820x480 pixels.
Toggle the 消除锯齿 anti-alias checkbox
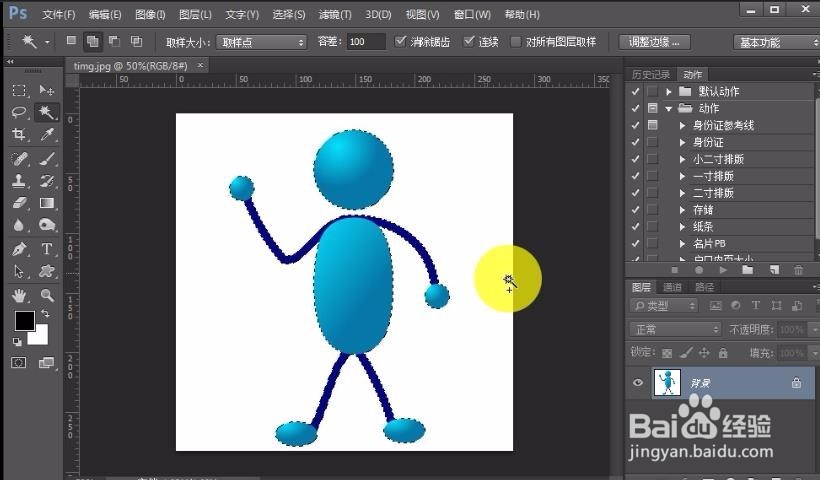tap(400, 41)
